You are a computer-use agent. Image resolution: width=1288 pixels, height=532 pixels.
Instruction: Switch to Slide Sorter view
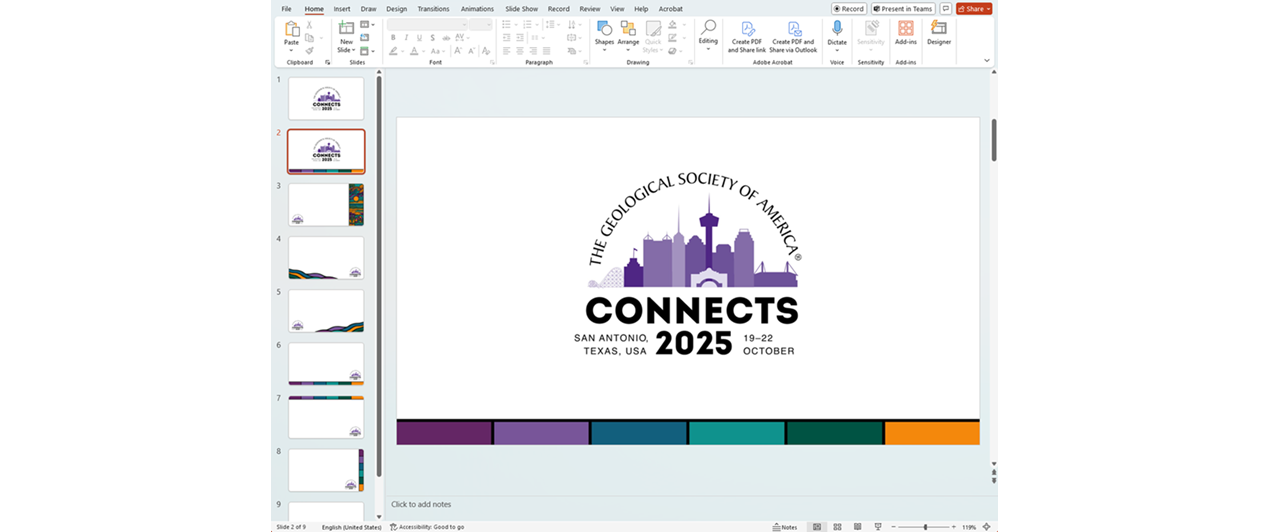point(837,526)
